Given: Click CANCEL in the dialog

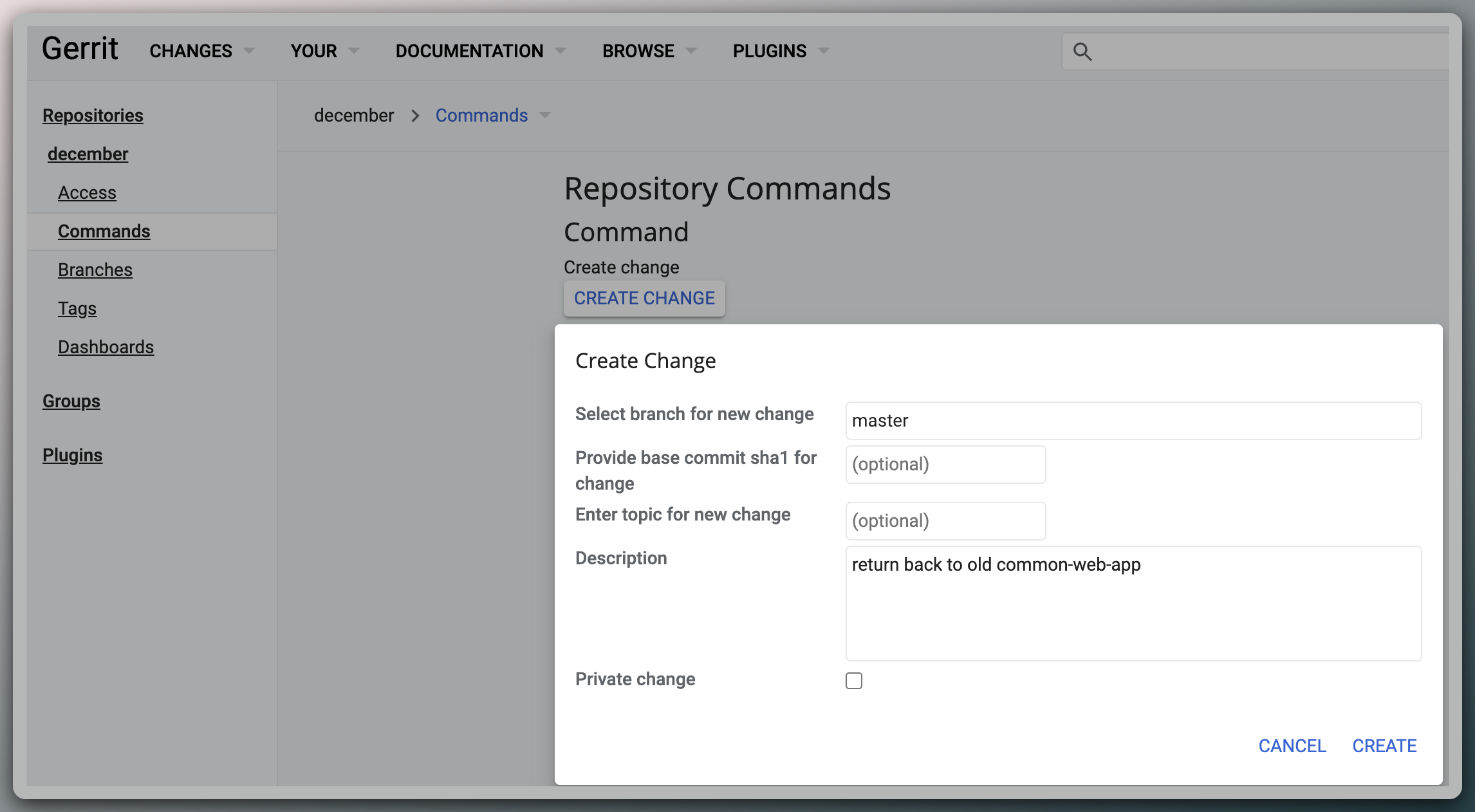Looking at the screenshot, I should (x=1292, y=746).
